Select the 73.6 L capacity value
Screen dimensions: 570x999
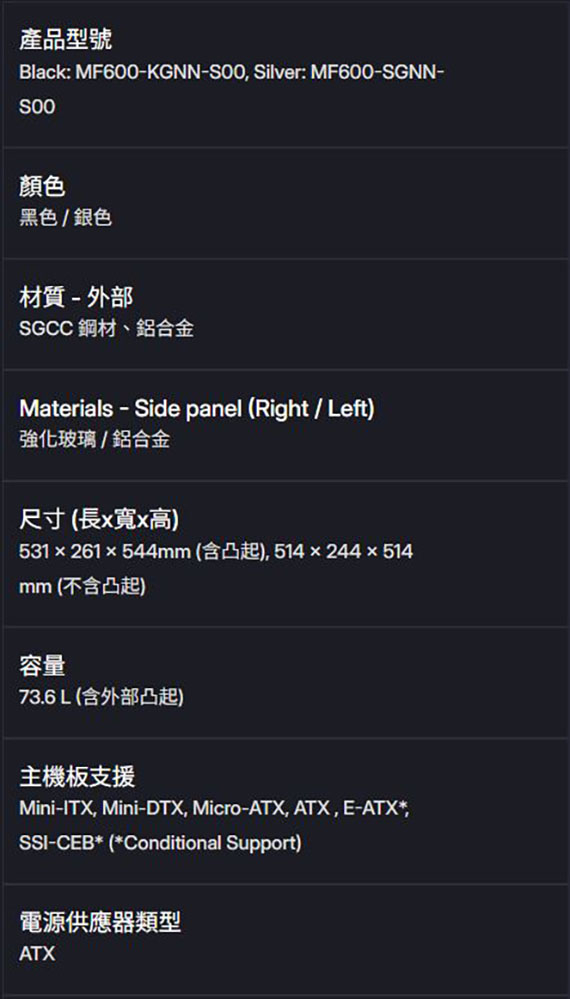101,698
